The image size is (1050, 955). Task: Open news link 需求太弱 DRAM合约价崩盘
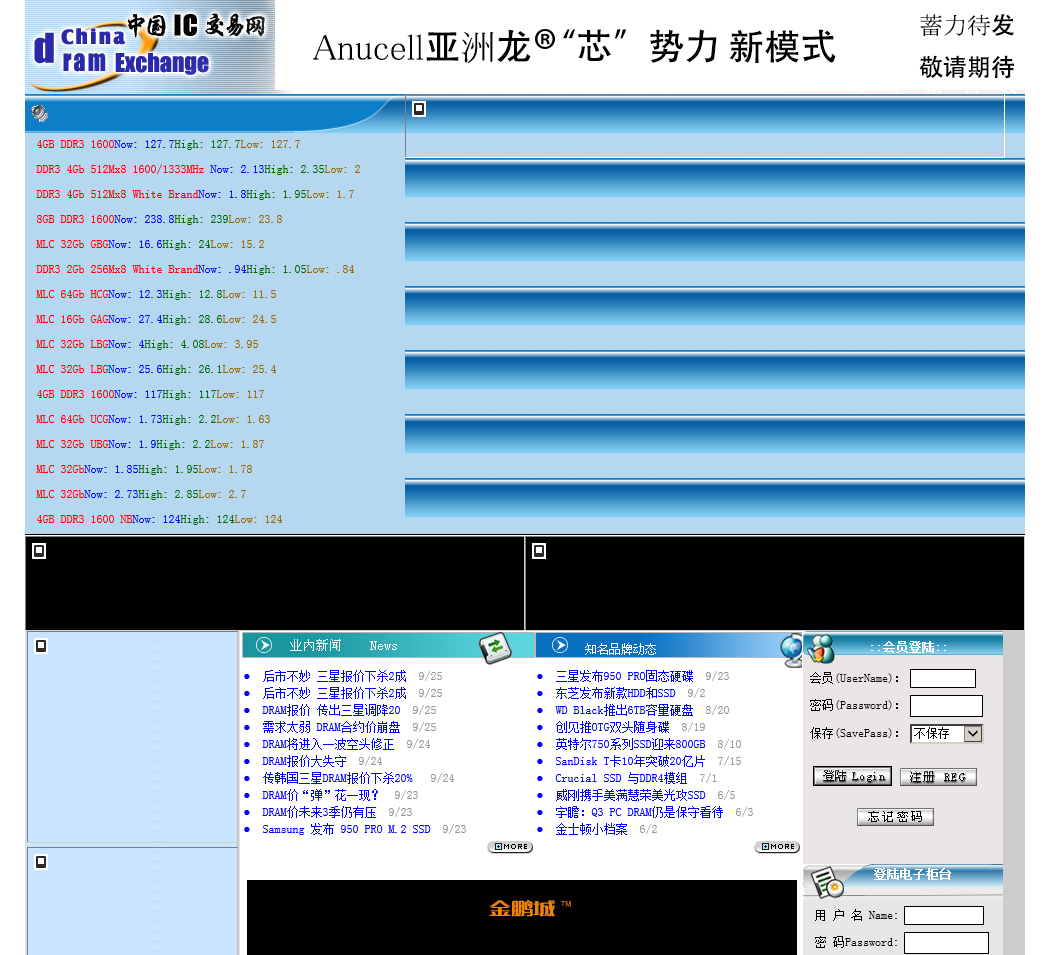(331, 727)
